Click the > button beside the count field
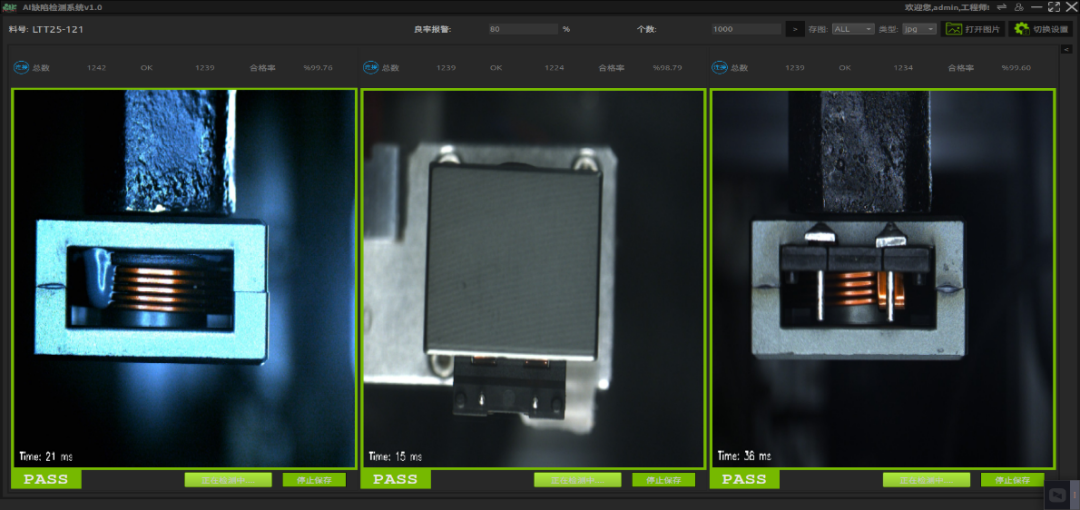Screen dimensions: 1080x510 [795, 29]
